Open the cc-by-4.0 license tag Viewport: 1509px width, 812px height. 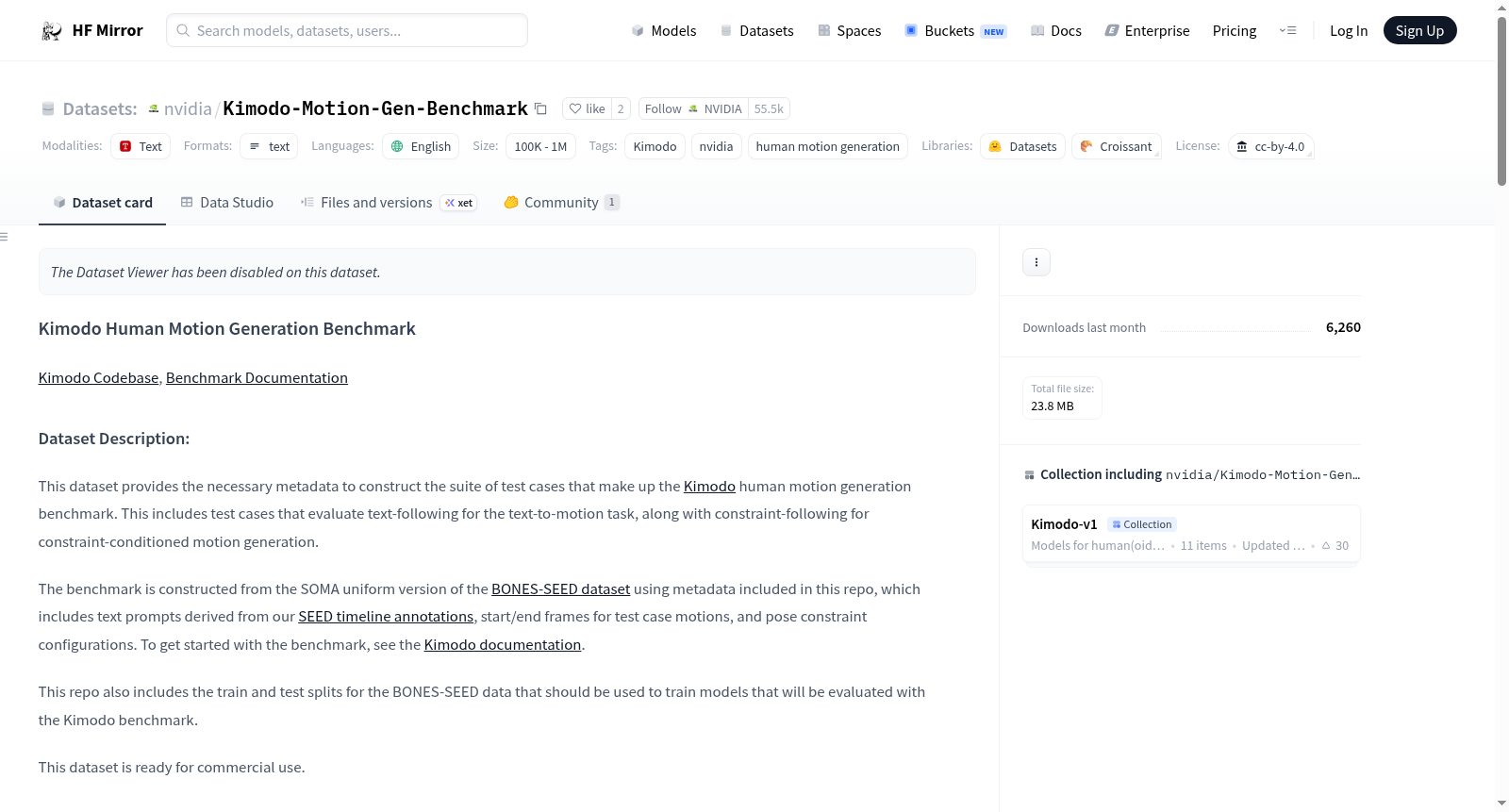pos(1271,146)
